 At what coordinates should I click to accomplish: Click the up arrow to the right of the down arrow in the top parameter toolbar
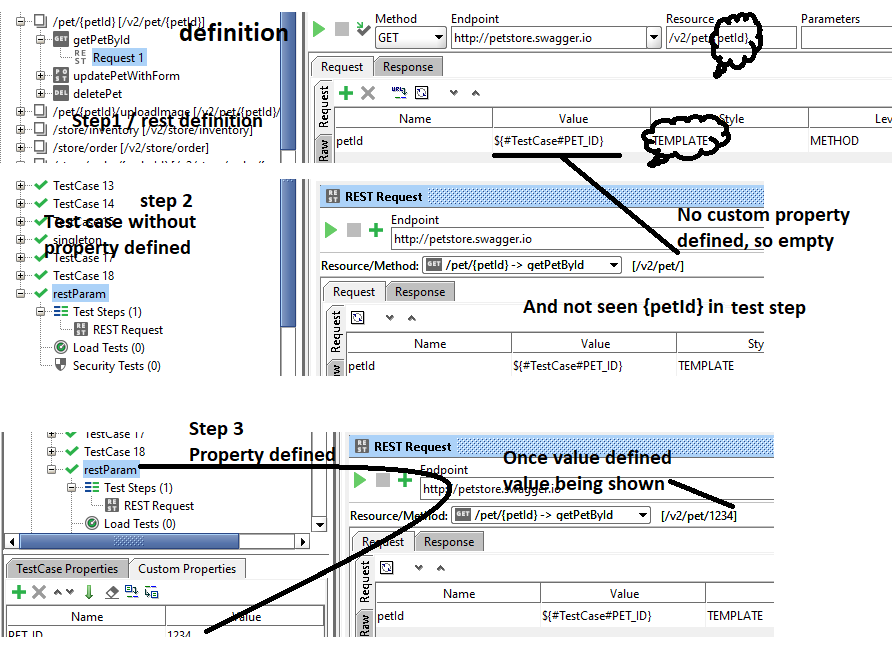[x=476, y=93]
